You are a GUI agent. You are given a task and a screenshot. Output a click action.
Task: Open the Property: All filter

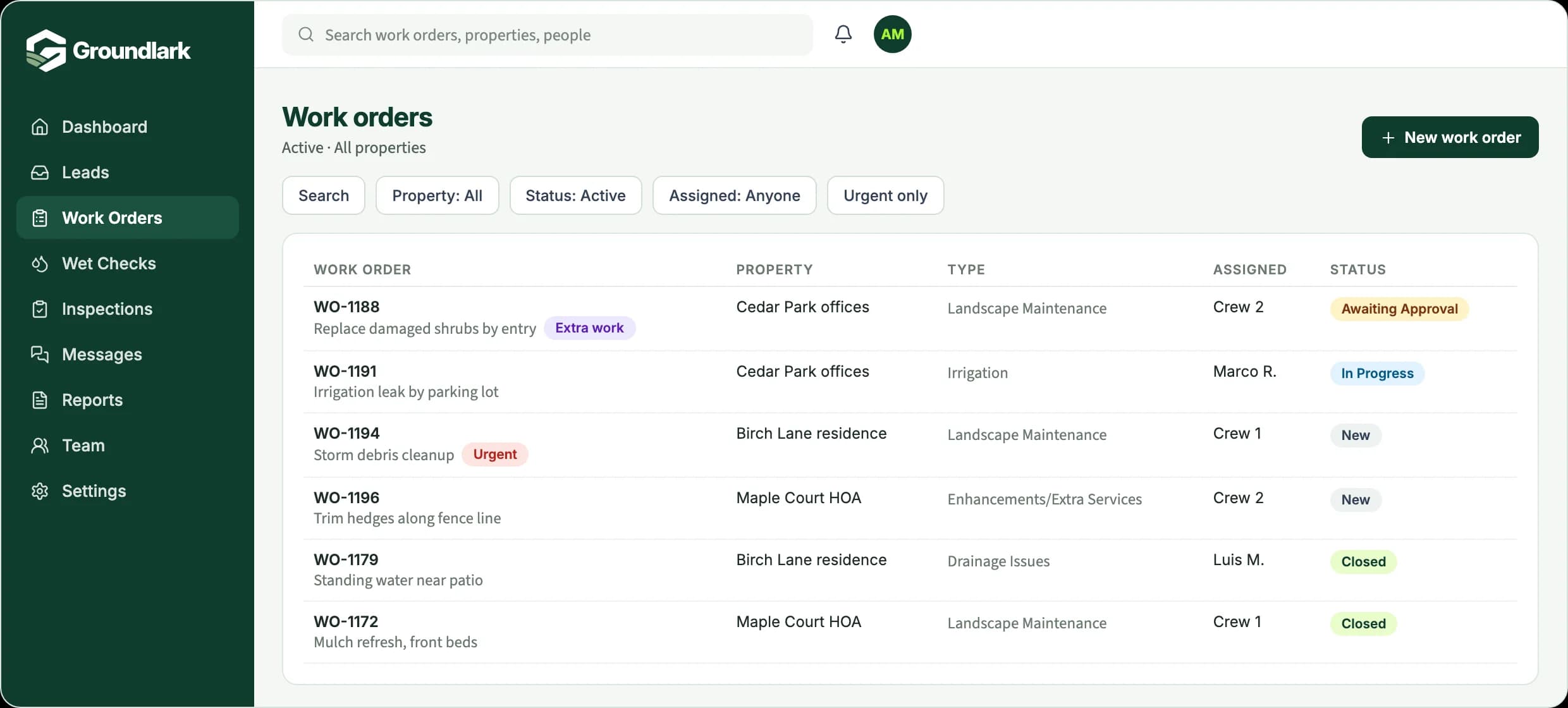(438, 195)
